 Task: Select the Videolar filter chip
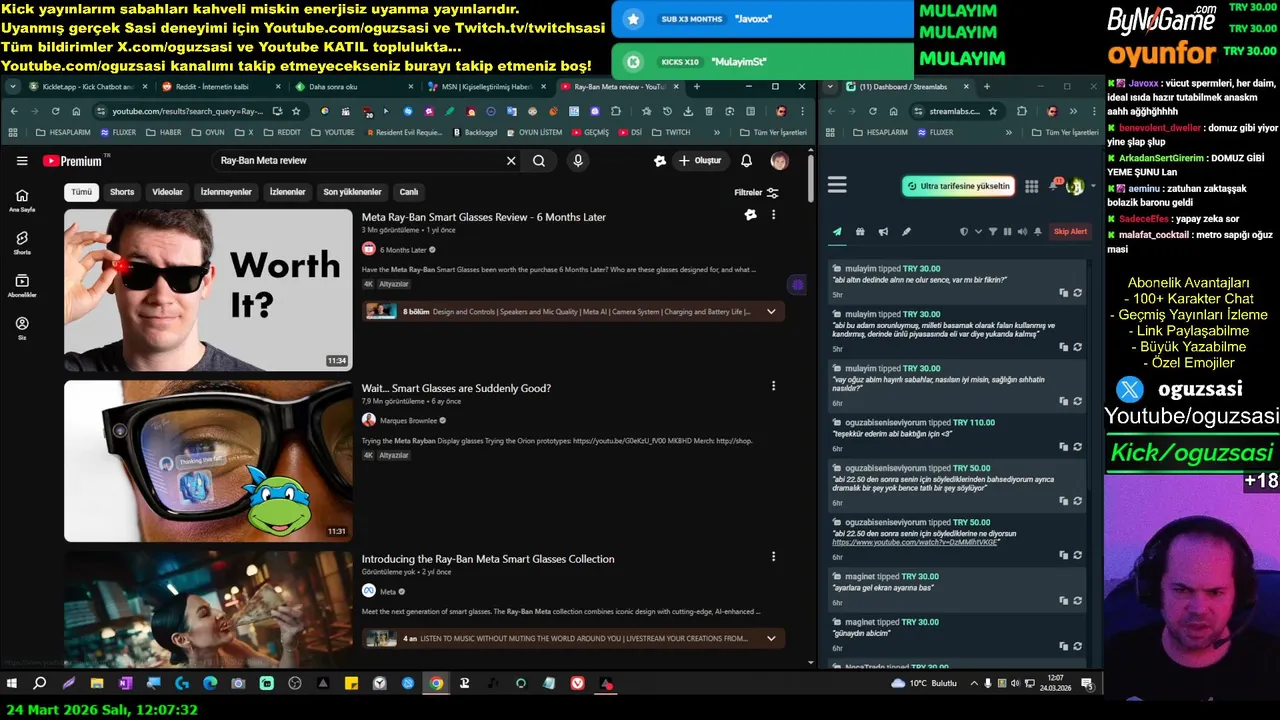click(167, 192)
